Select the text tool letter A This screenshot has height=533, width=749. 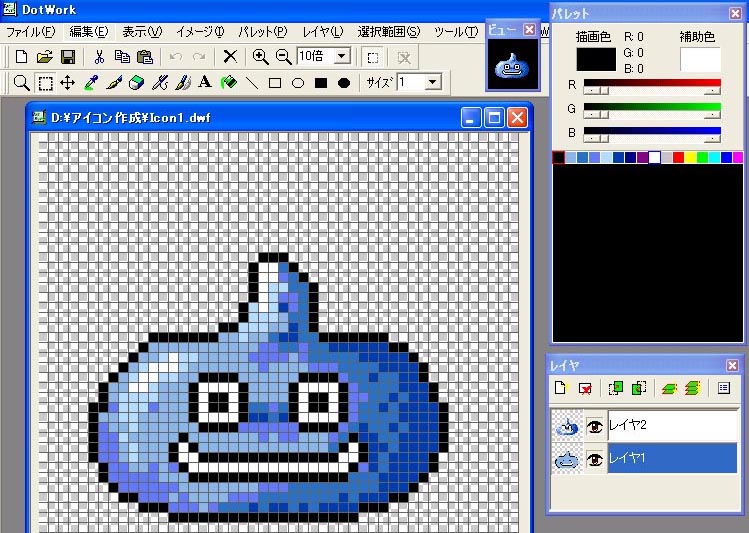(x=205, y=82)
